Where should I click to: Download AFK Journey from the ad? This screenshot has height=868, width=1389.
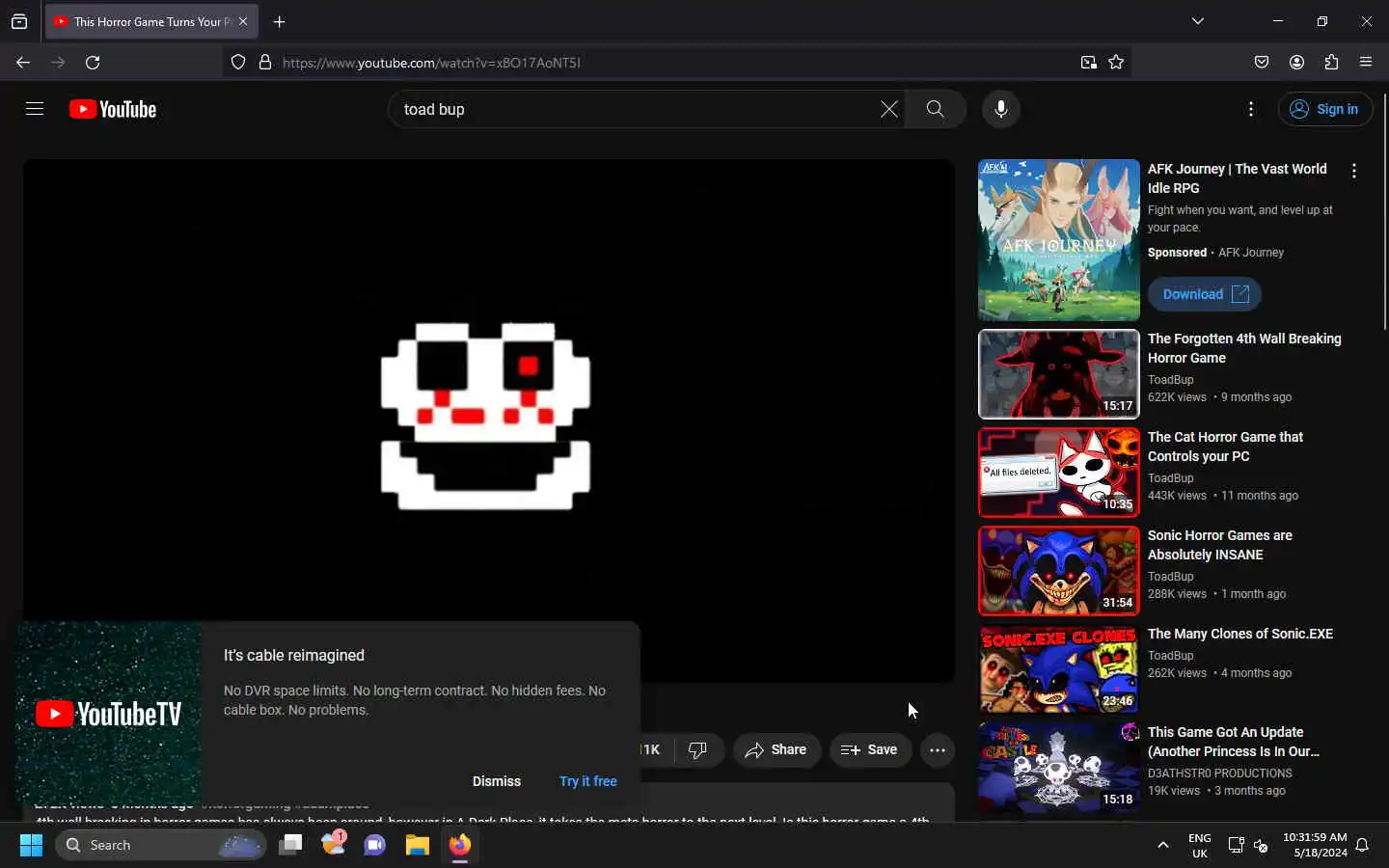[x=1205, y=294]
